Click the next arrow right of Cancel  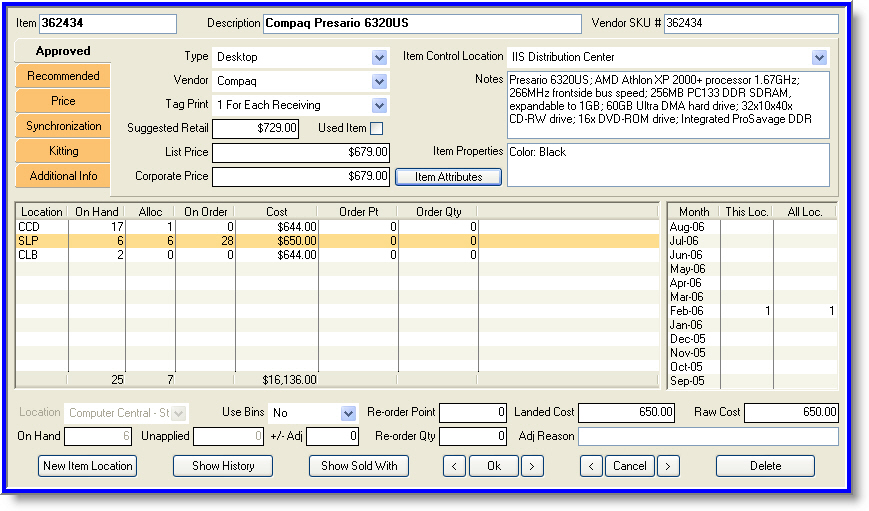pyautogui.click(x=667, y=466)
